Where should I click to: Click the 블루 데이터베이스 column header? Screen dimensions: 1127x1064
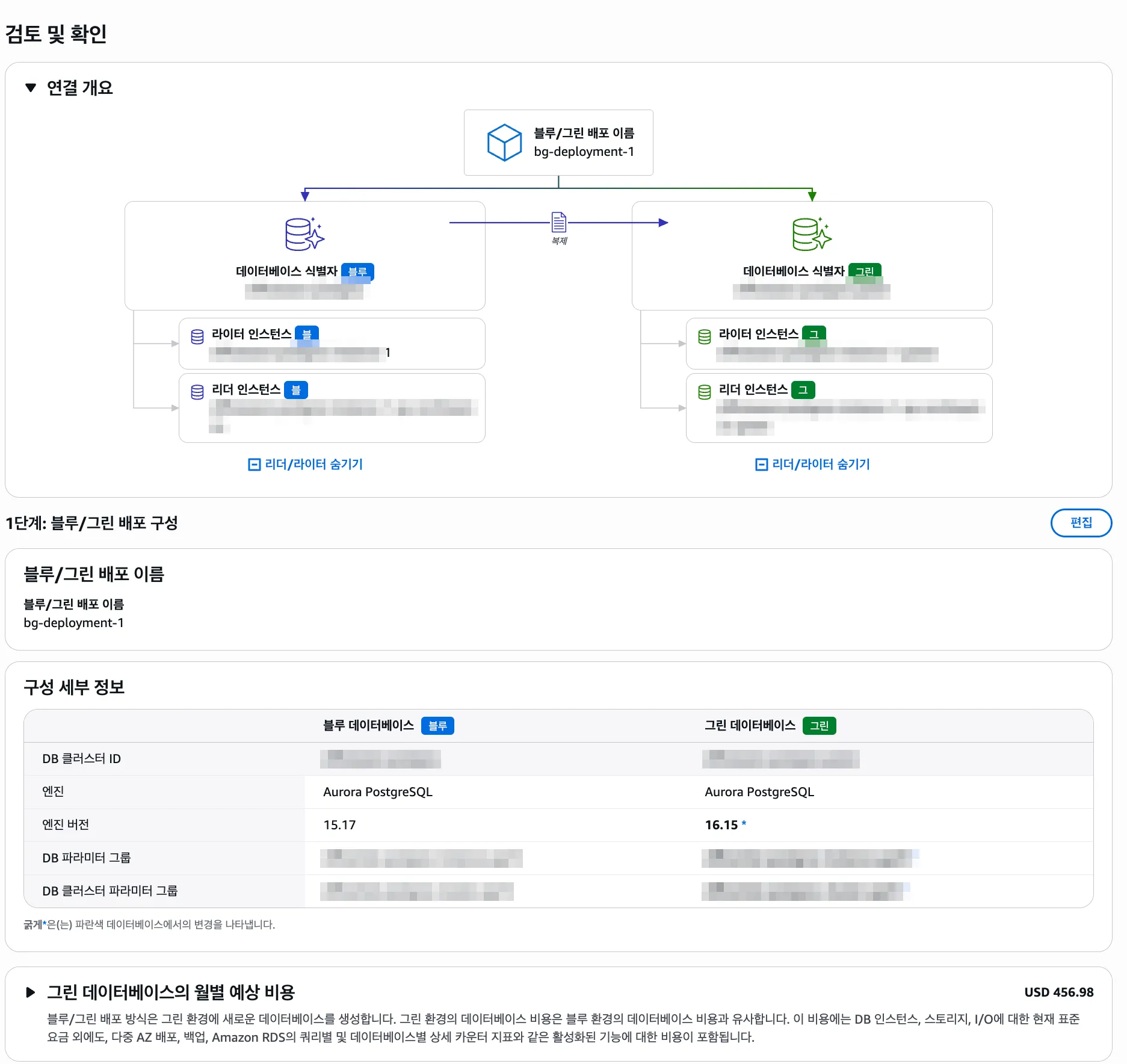[368, 726]
